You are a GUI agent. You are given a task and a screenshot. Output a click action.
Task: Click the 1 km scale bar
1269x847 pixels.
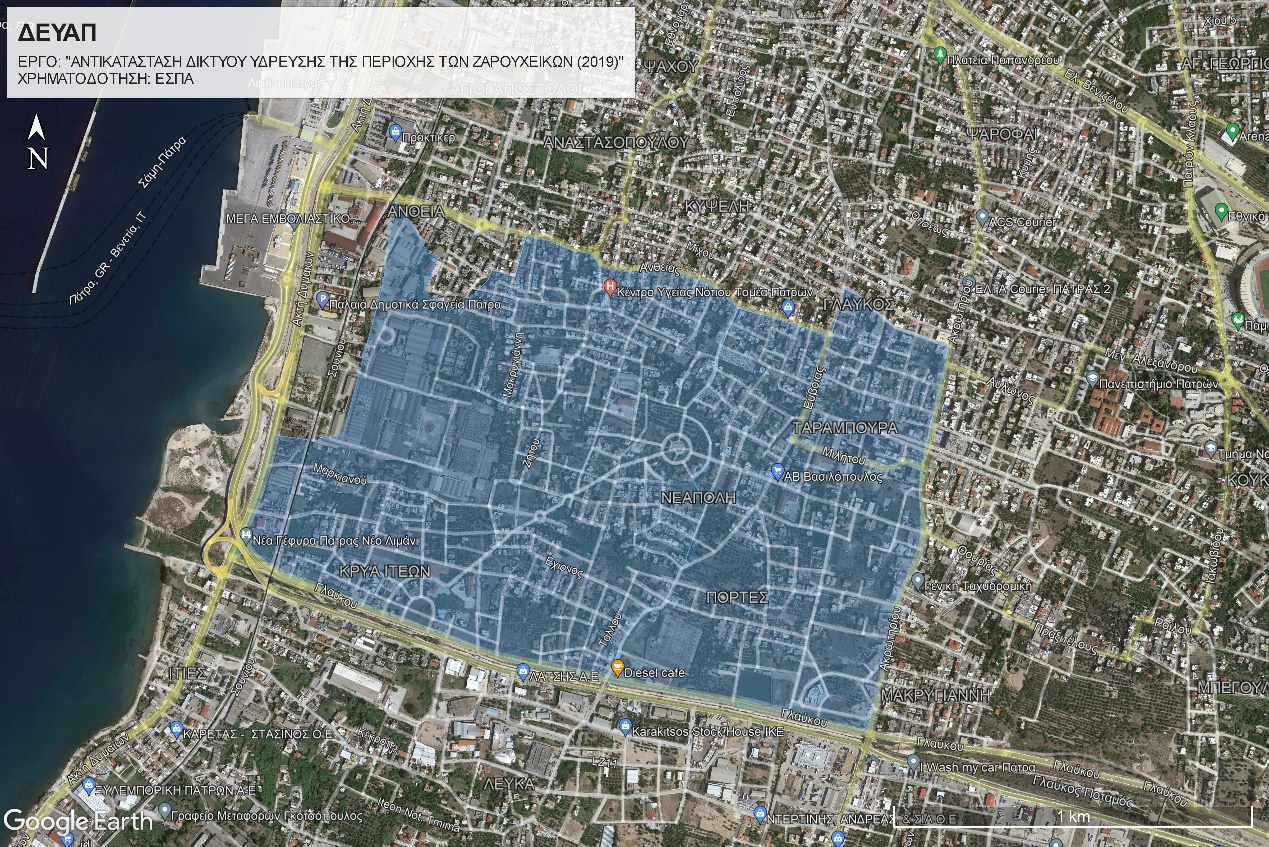pos(1073,817)
